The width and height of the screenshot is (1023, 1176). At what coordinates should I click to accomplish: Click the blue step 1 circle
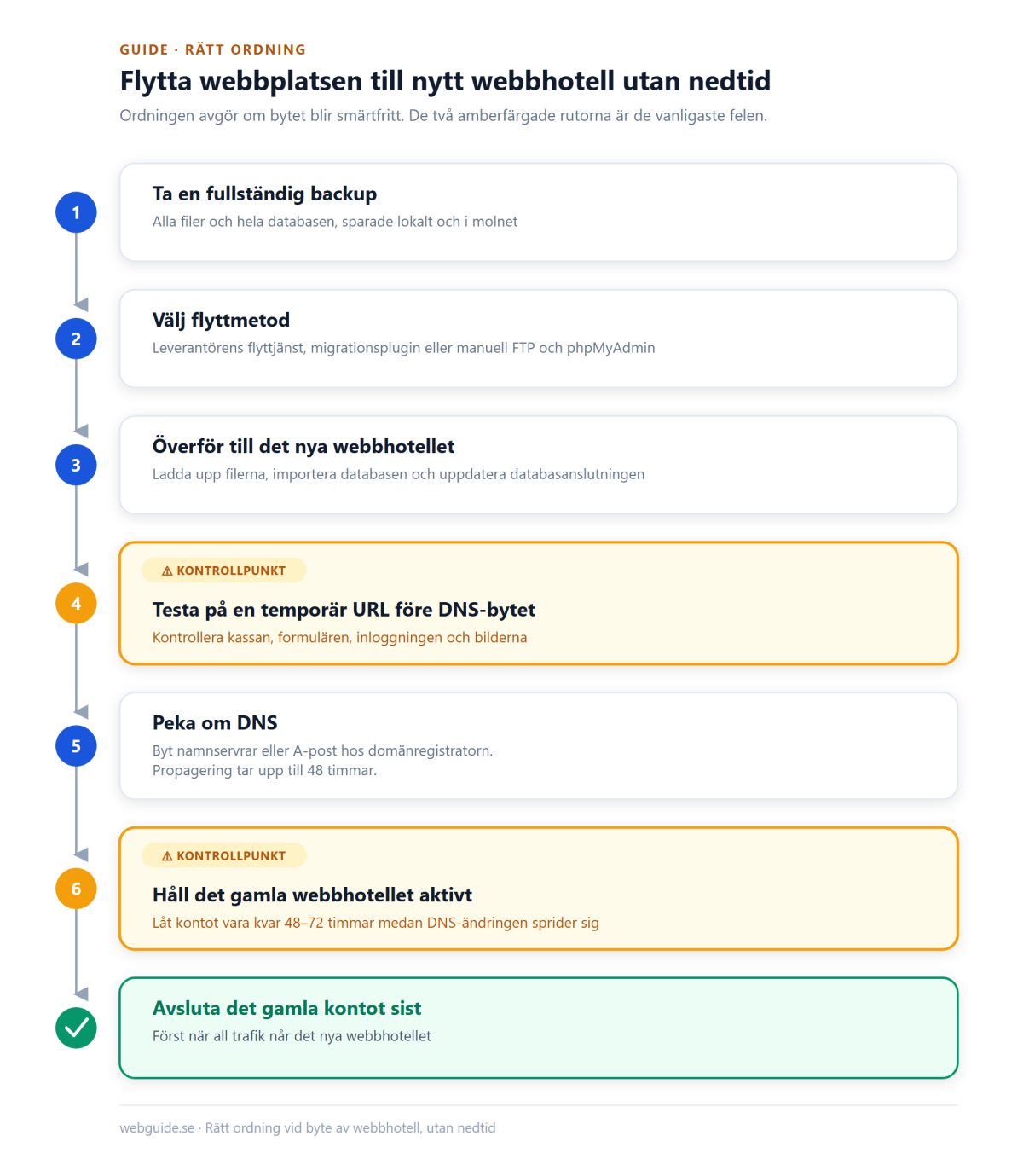[76, 212]
